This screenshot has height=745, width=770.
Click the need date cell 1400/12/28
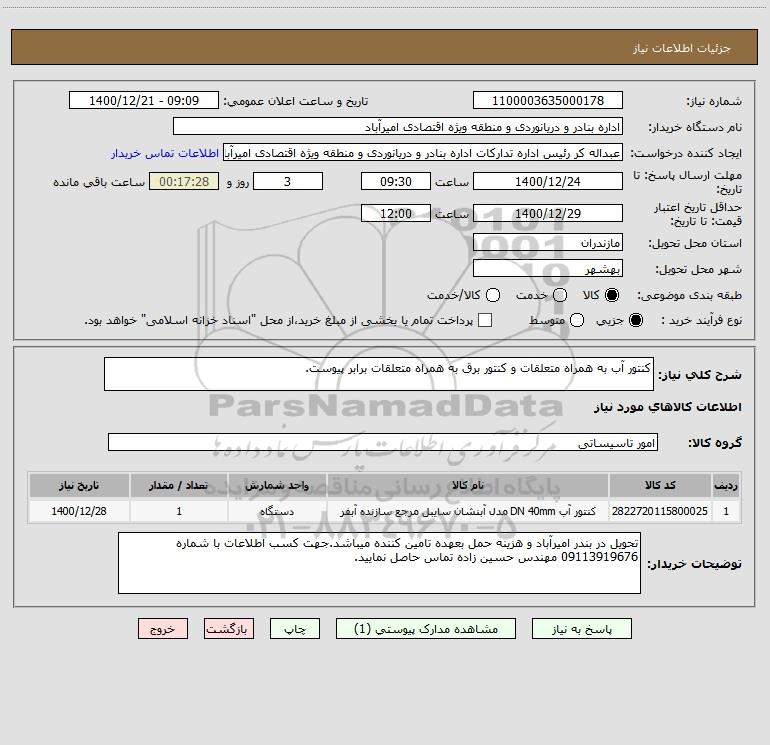(79, 511)
